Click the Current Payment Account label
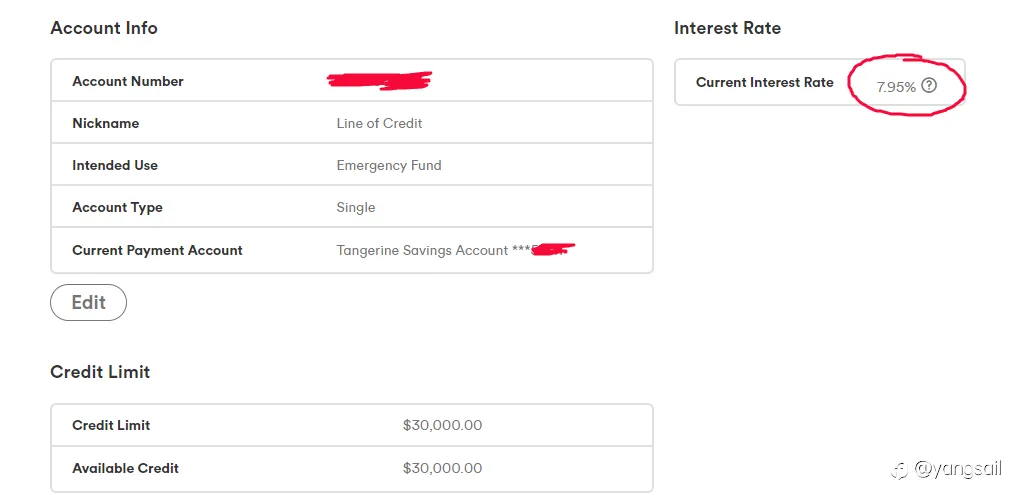The height and width of the screenshot is (503, 1013). pos(158,251)
